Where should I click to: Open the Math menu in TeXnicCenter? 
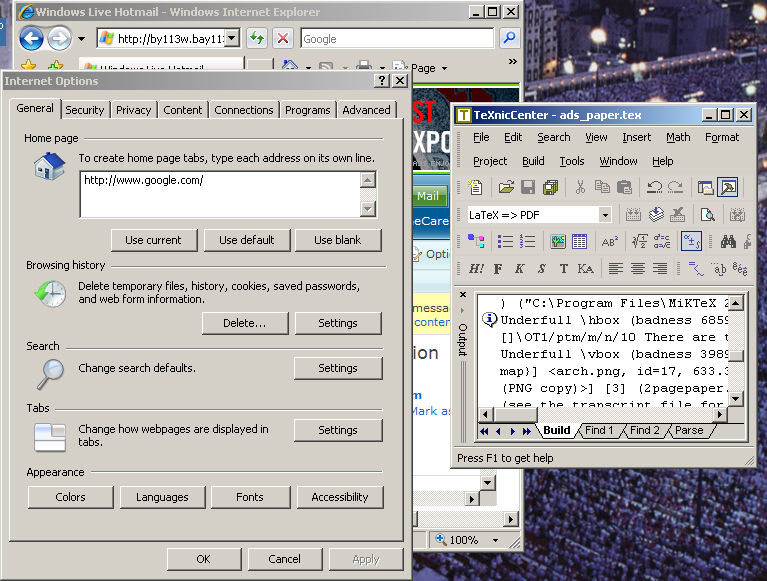[x=678, y=137]
